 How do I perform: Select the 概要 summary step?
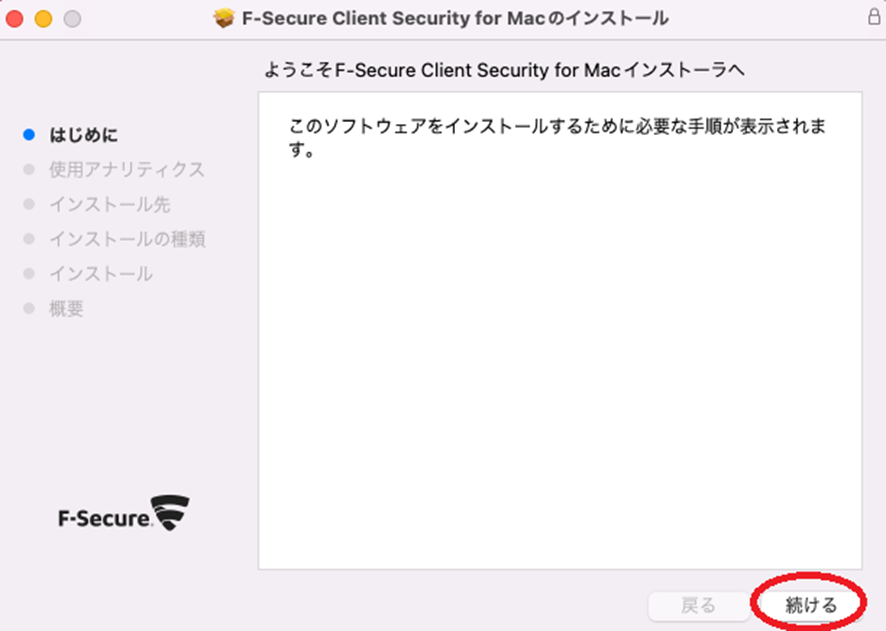[x=67, y=308]
